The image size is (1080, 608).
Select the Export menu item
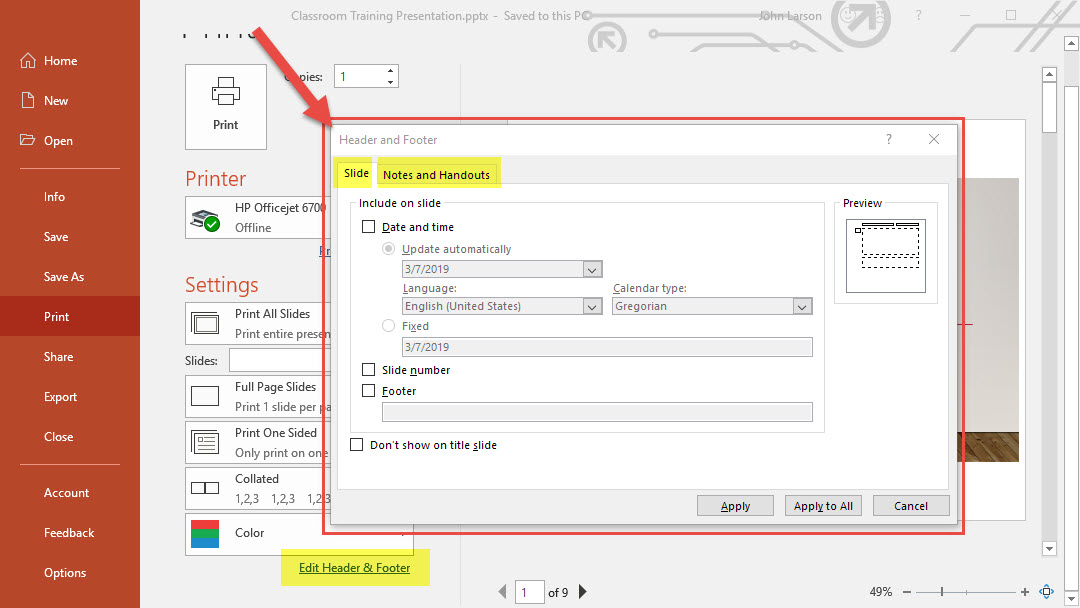click(60, 397)
